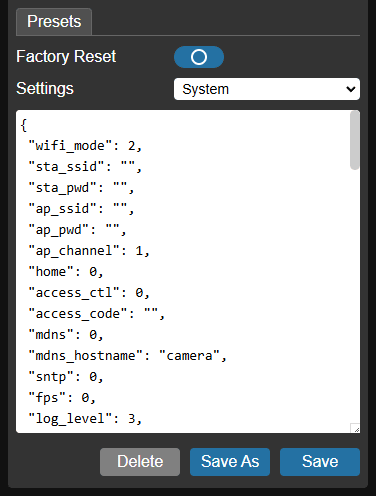
Task: Click the scrollbar track below the thumb
Action: coord(355,297)
